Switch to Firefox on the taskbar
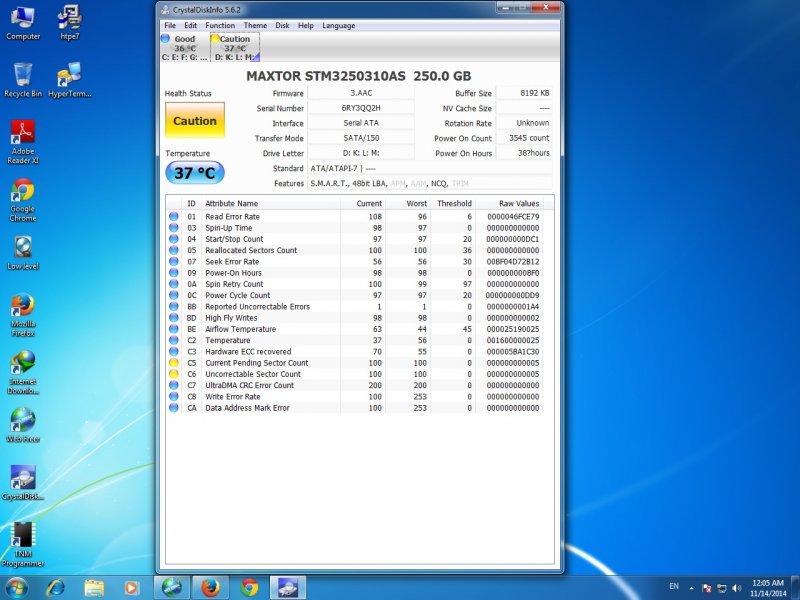The height and width of the screenshot is (600, 800). coord(211,588)
